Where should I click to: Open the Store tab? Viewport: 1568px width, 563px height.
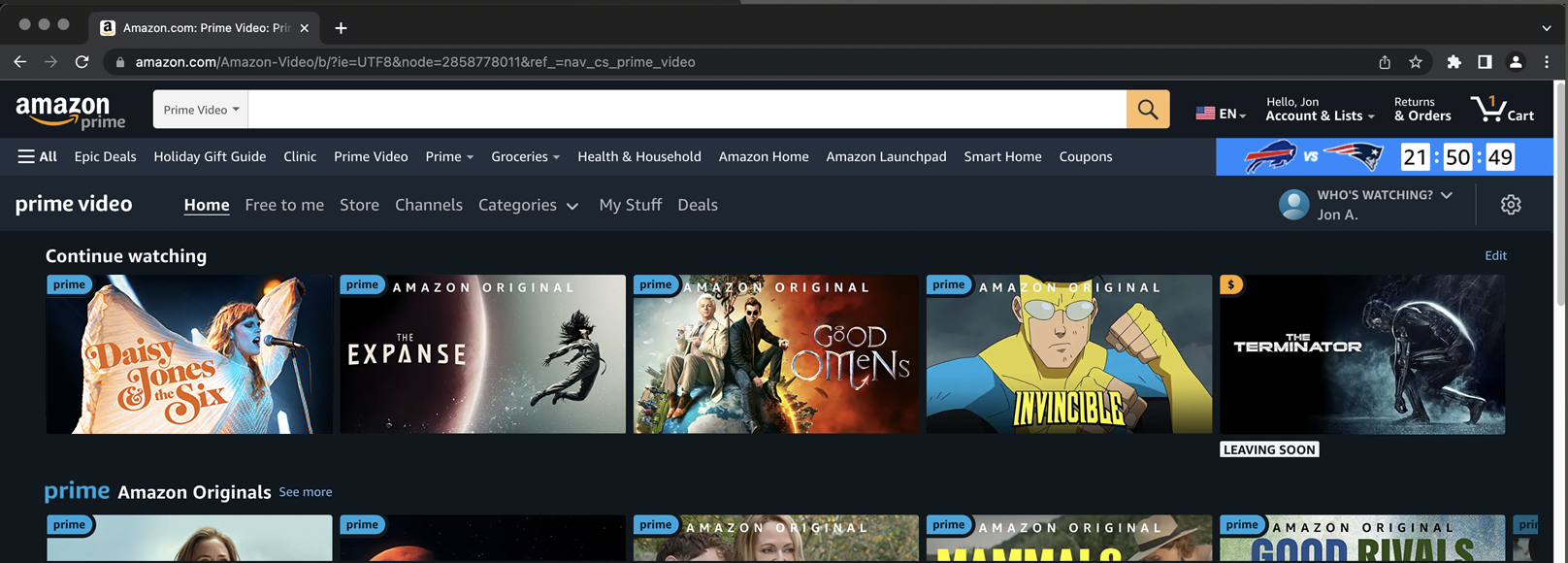click(359, 205)
